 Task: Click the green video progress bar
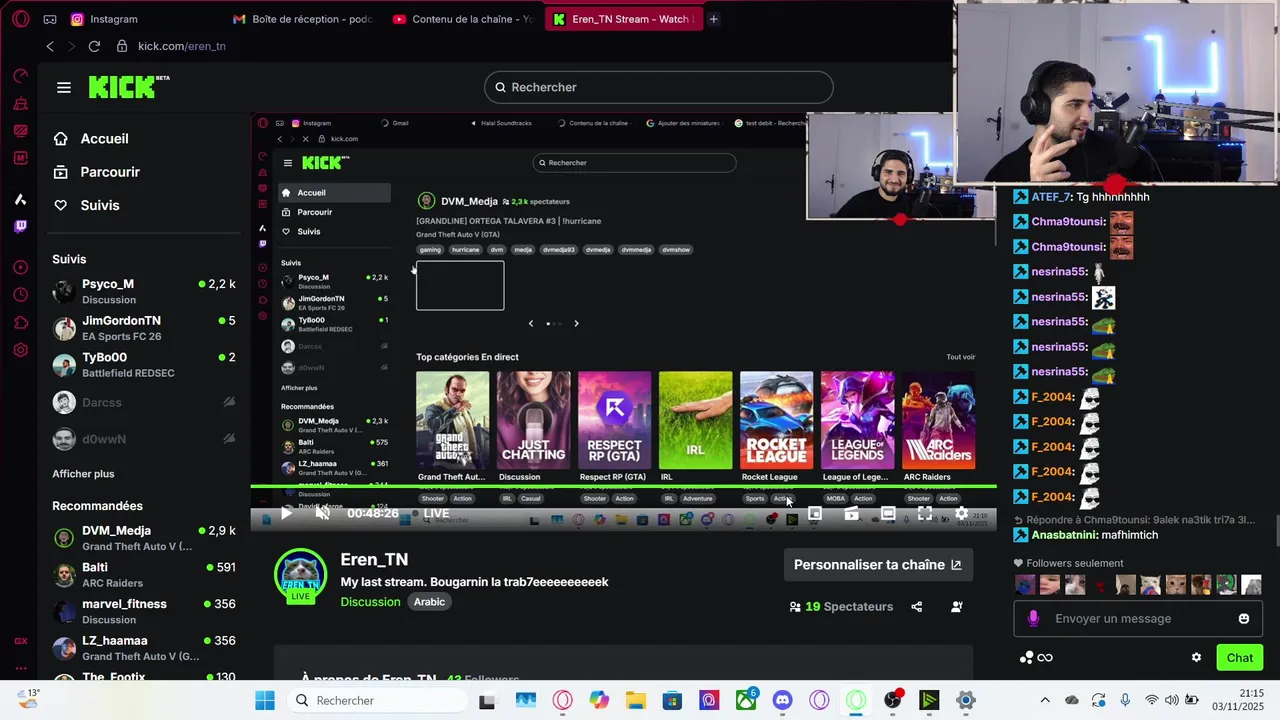coord(623,487)
